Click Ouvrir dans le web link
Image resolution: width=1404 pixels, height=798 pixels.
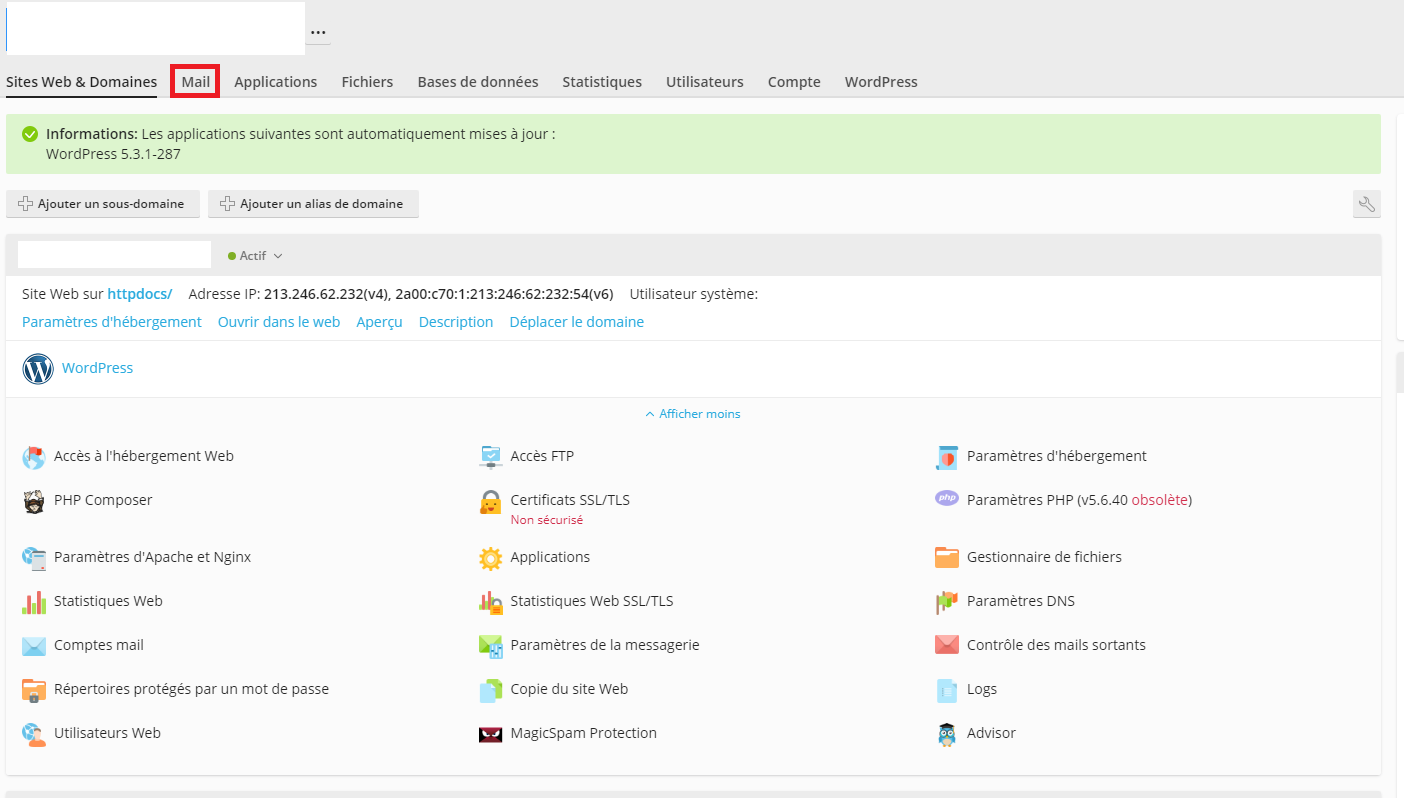coord(279,322)
